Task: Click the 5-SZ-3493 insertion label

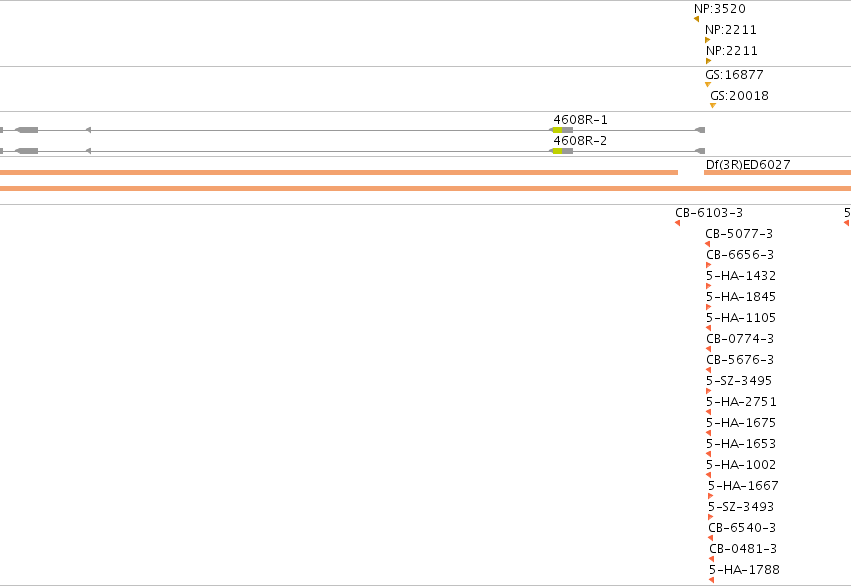Action: (x=741, y=506)
